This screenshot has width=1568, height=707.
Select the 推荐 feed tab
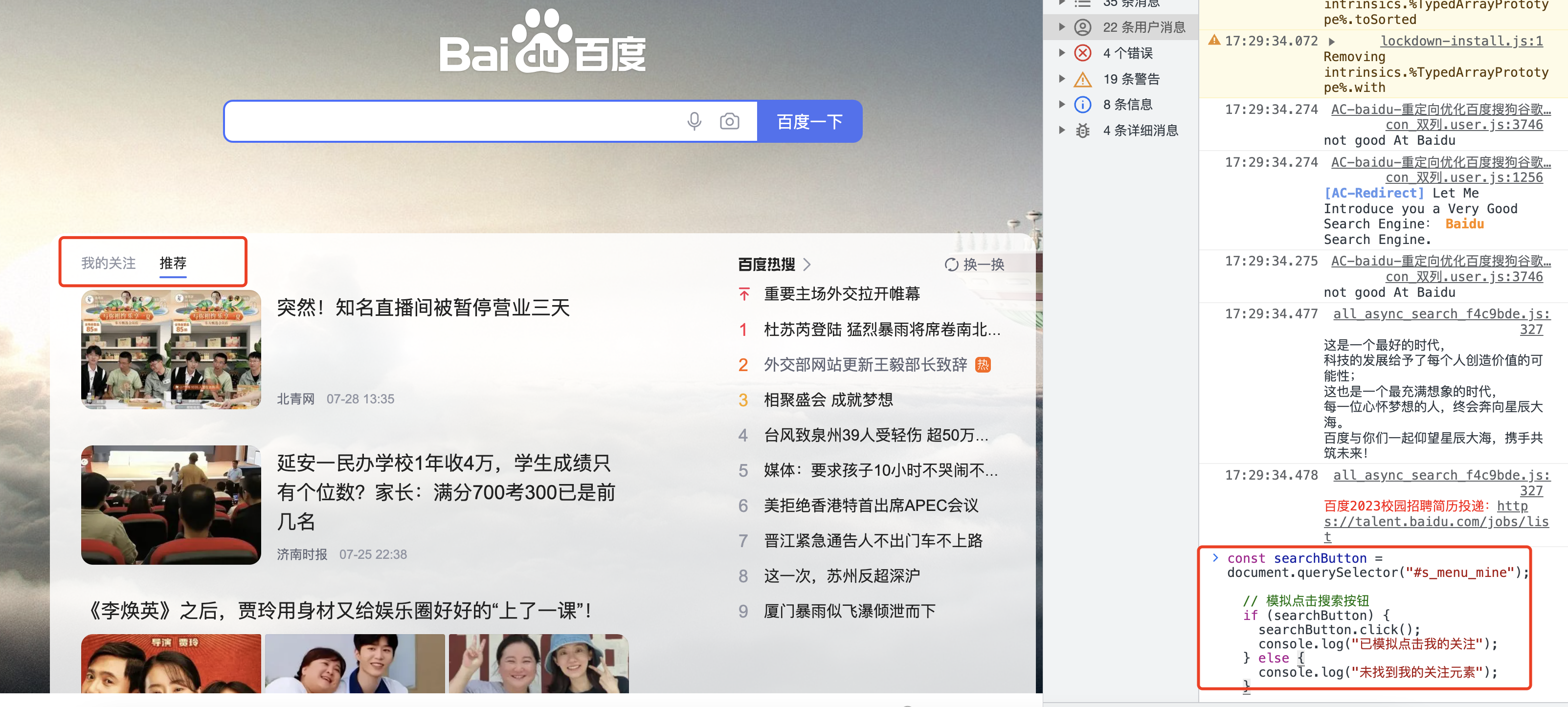(x=173, y=263)
